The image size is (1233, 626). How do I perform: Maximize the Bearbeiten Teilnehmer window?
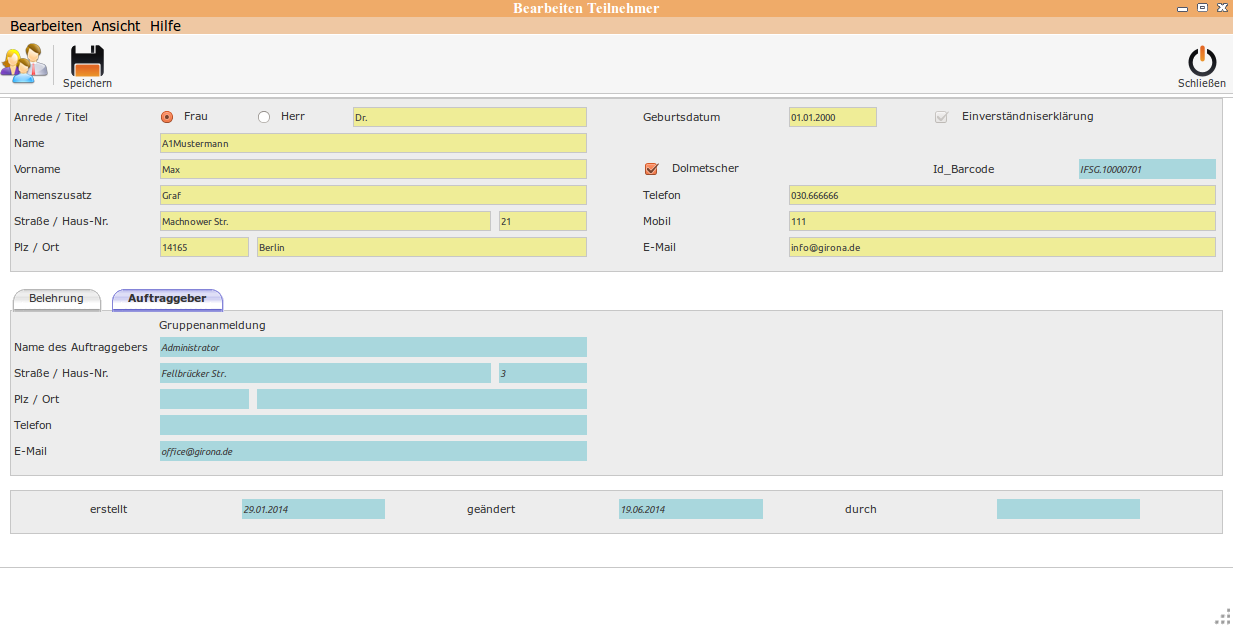point(1202,8)
